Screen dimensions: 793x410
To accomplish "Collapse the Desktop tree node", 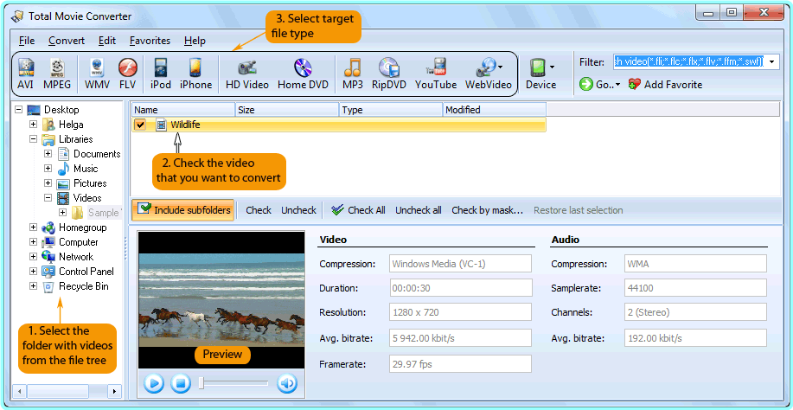I will click(x=19, y=110).
